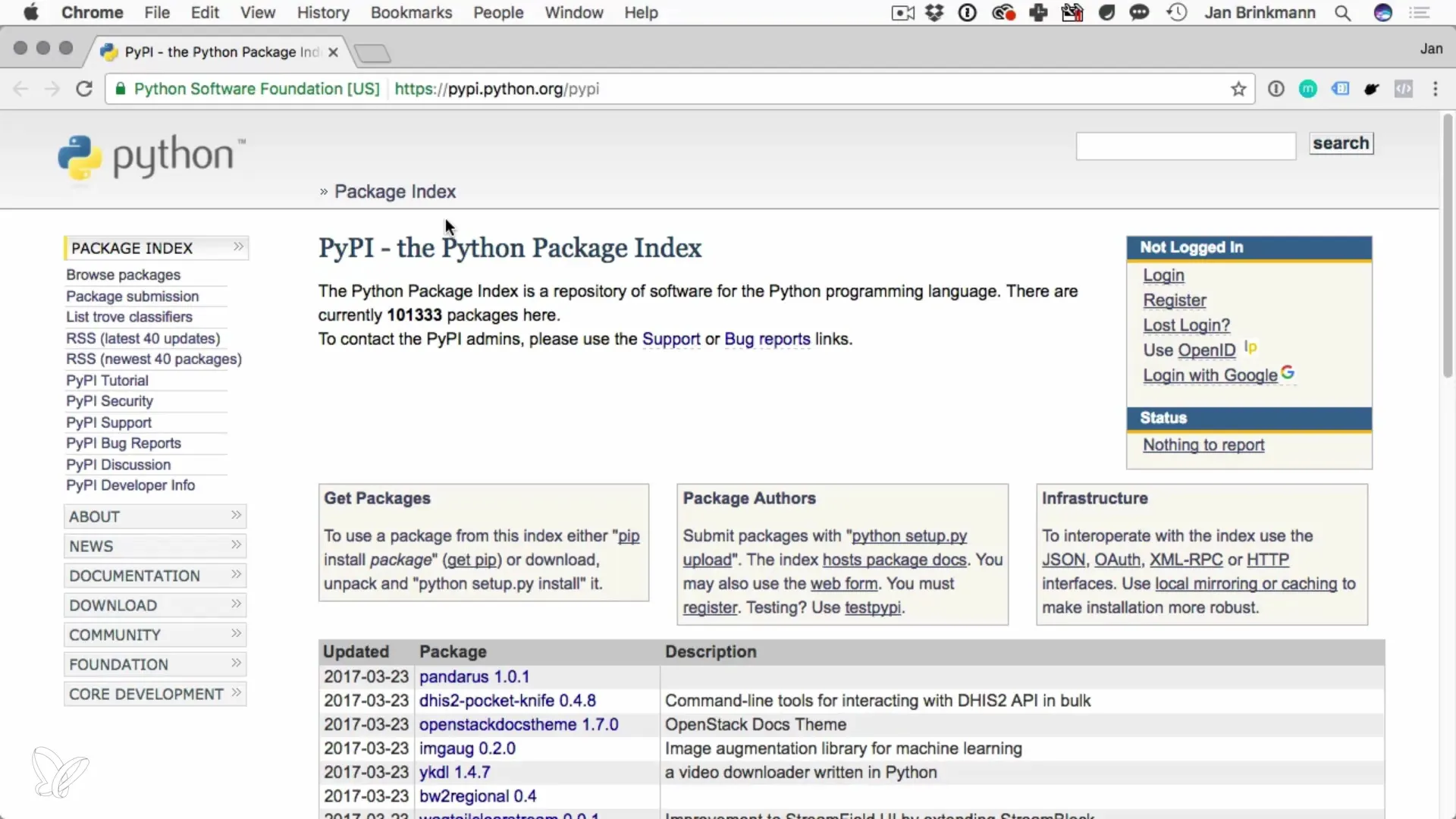Click the green m extension icon

coord(1308,89)
